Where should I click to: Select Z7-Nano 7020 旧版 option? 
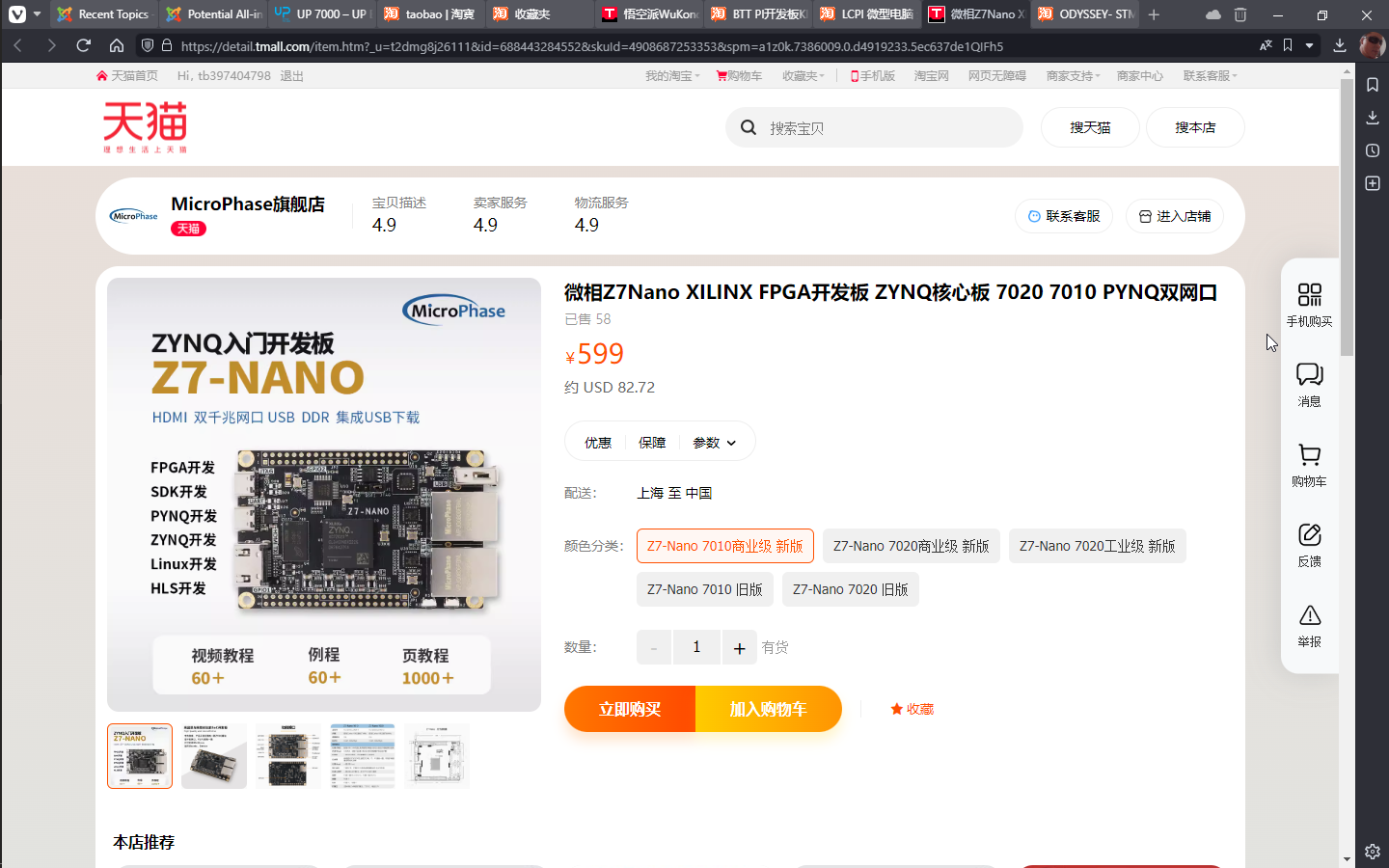(851, 589)
